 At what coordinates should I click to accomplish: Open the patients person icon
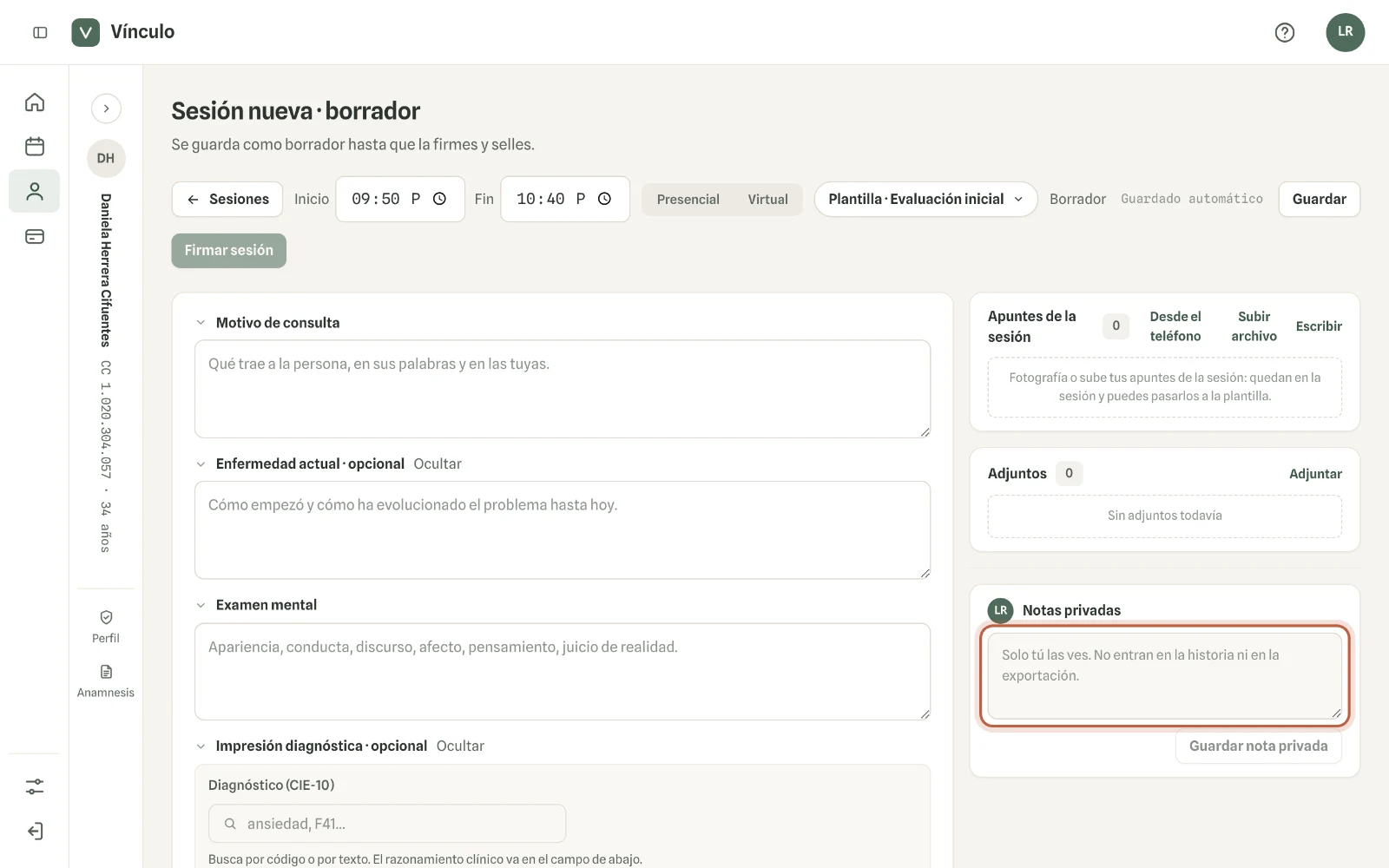coord(35,191)
